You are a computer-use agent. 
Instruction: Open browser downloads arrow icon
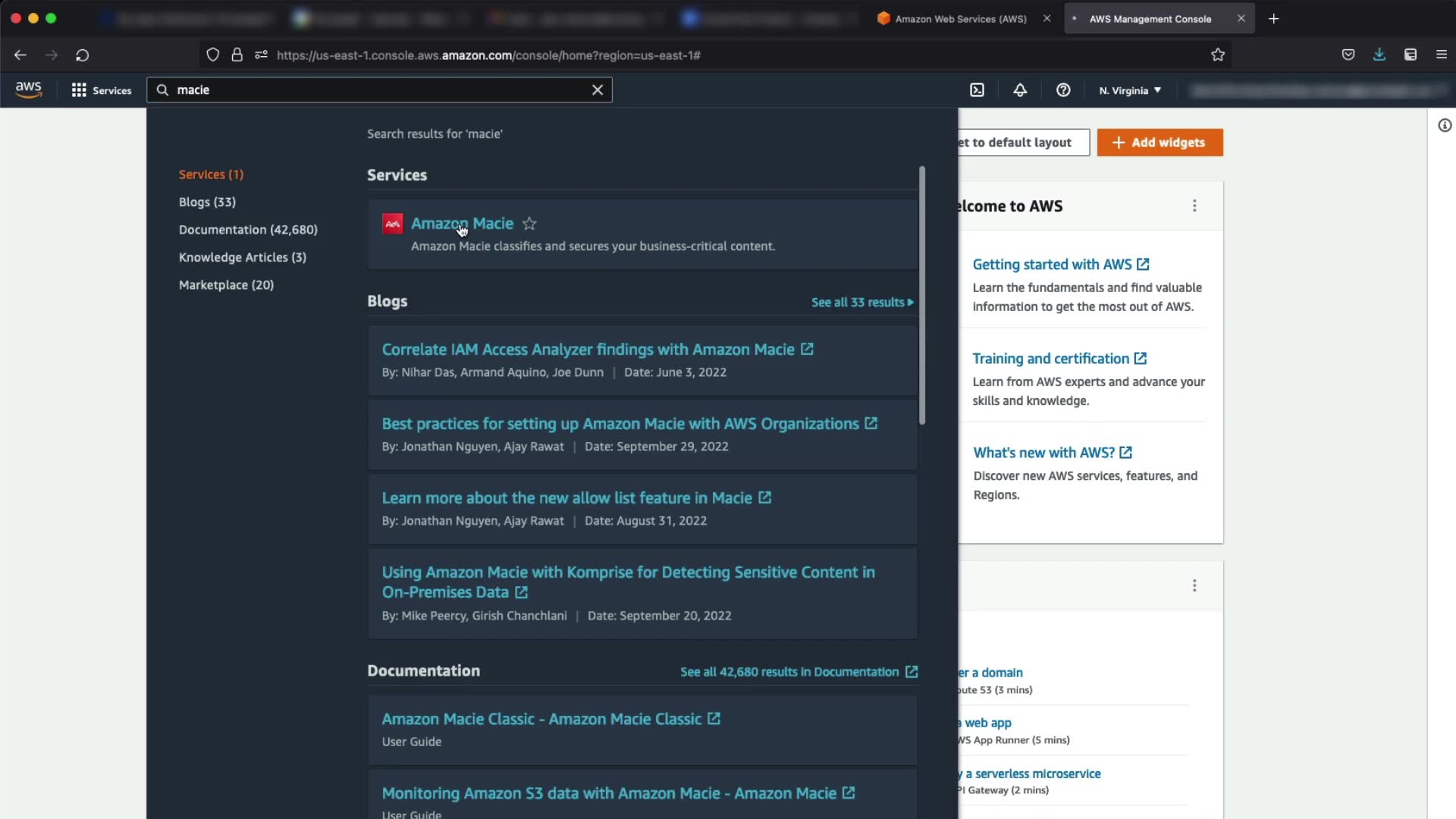[1379, 55]
